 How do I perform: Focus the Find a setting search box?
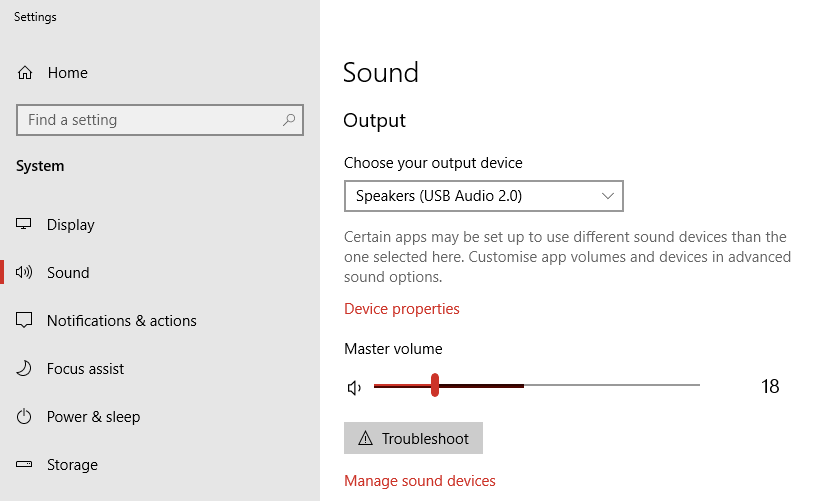point(150,120)
